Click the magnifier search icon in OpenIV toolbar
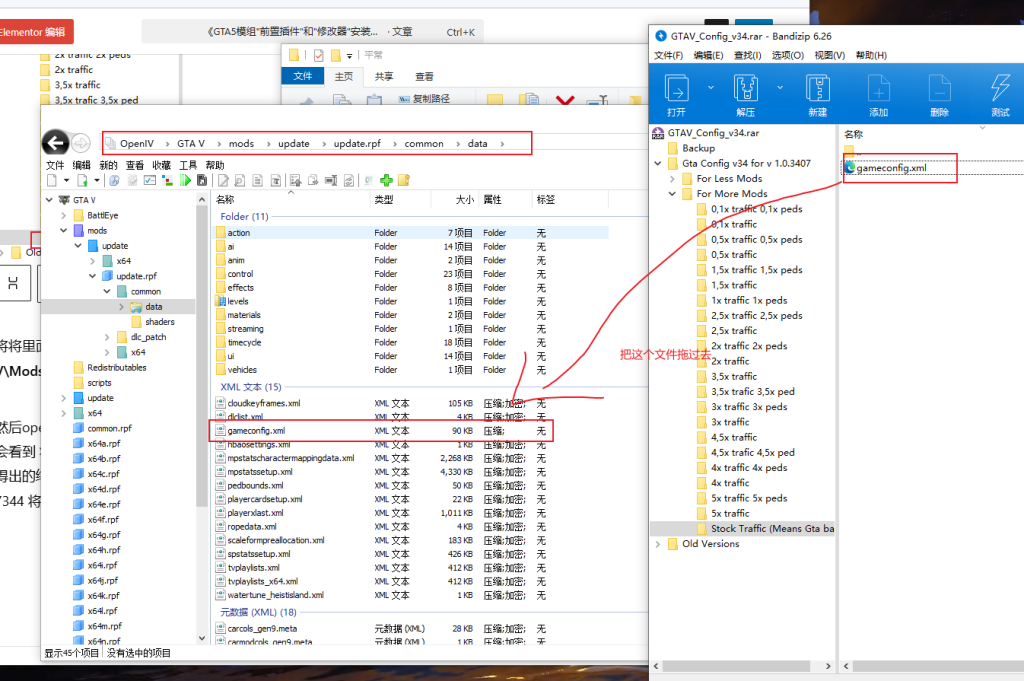The image size is (1024, 681). point(240,180)
